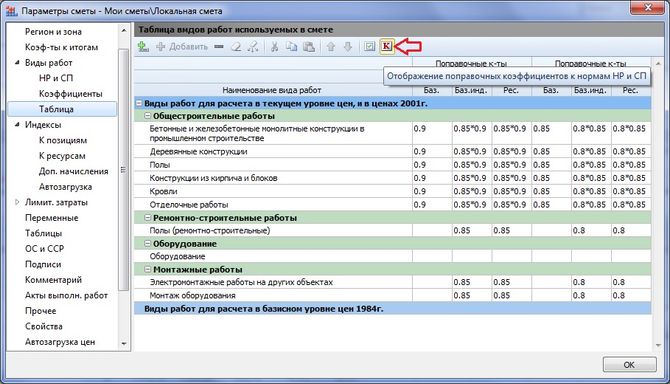Collapse the Монтажные работы group
The width and height of the screenshot is (670, 384).
tap(147, 270)
